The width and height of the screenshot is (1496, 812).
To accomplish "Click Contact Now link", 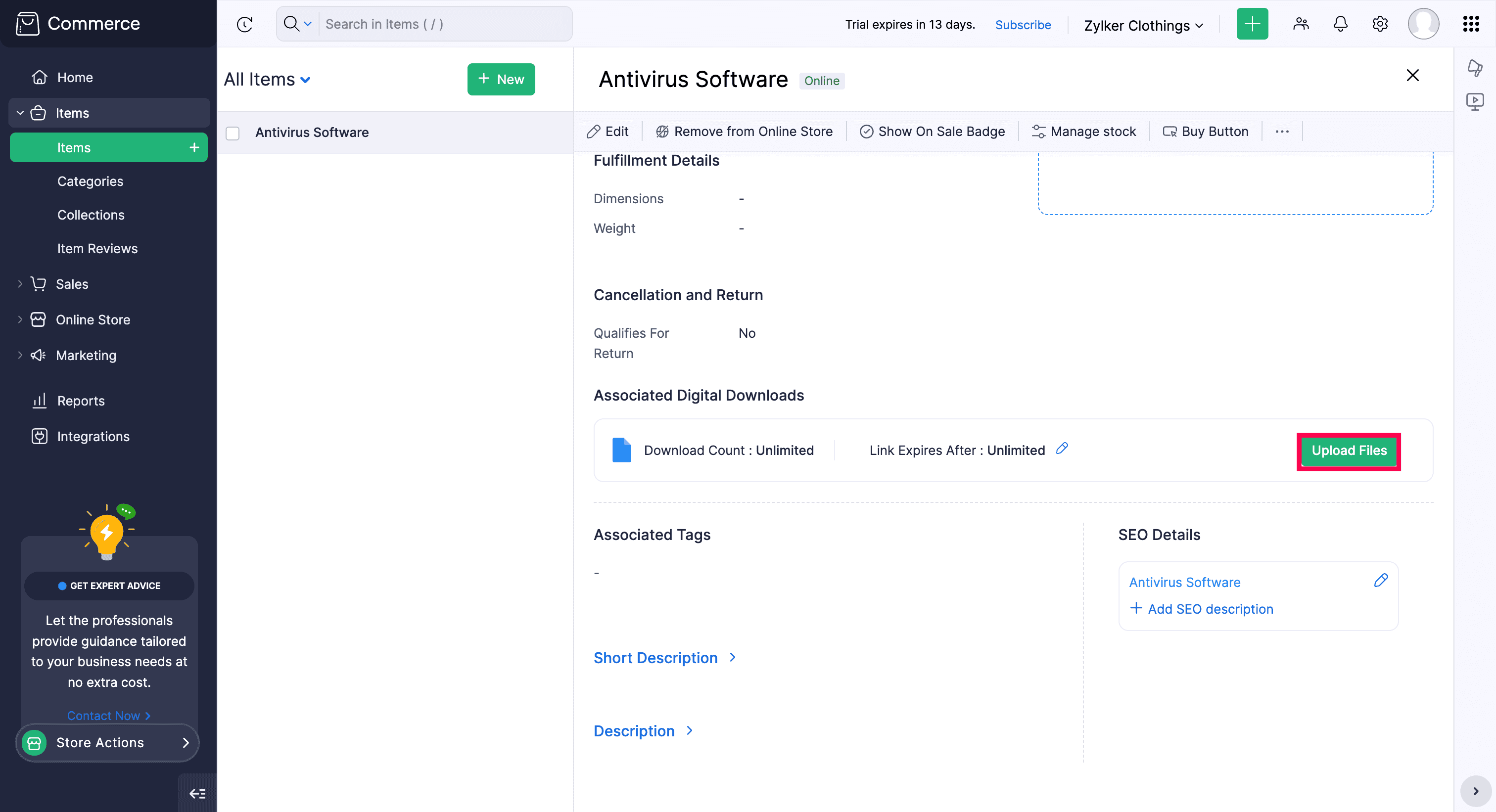I will click(109, 715).
